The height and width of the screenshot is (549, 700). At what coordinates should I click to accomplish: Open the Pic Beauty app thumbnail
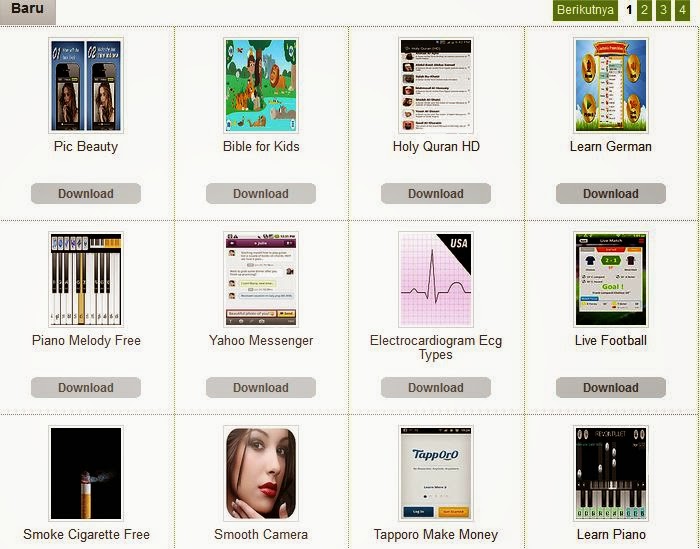pos(86,85)
